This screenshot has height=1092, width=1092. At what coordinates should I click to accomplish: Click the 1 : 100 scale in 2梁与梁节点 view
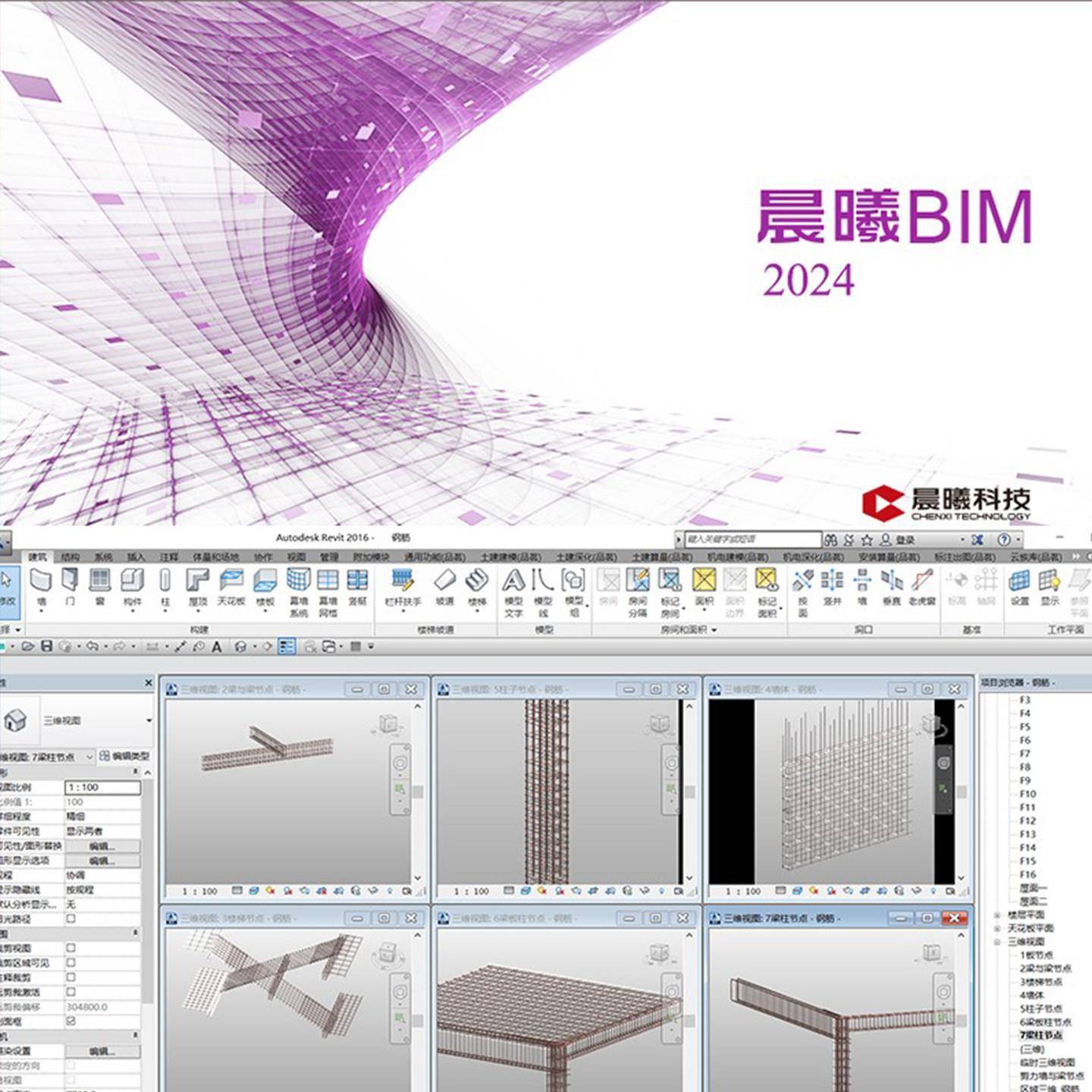[199, 891]
